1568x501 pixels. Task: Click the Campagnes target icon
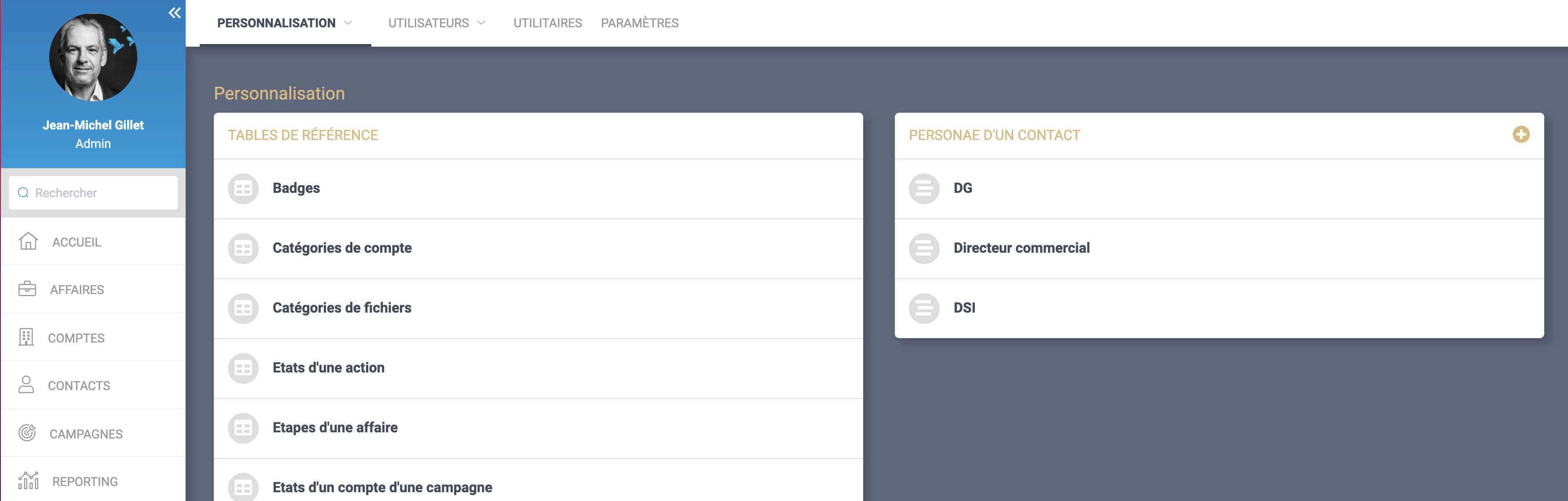click(27, 433)
